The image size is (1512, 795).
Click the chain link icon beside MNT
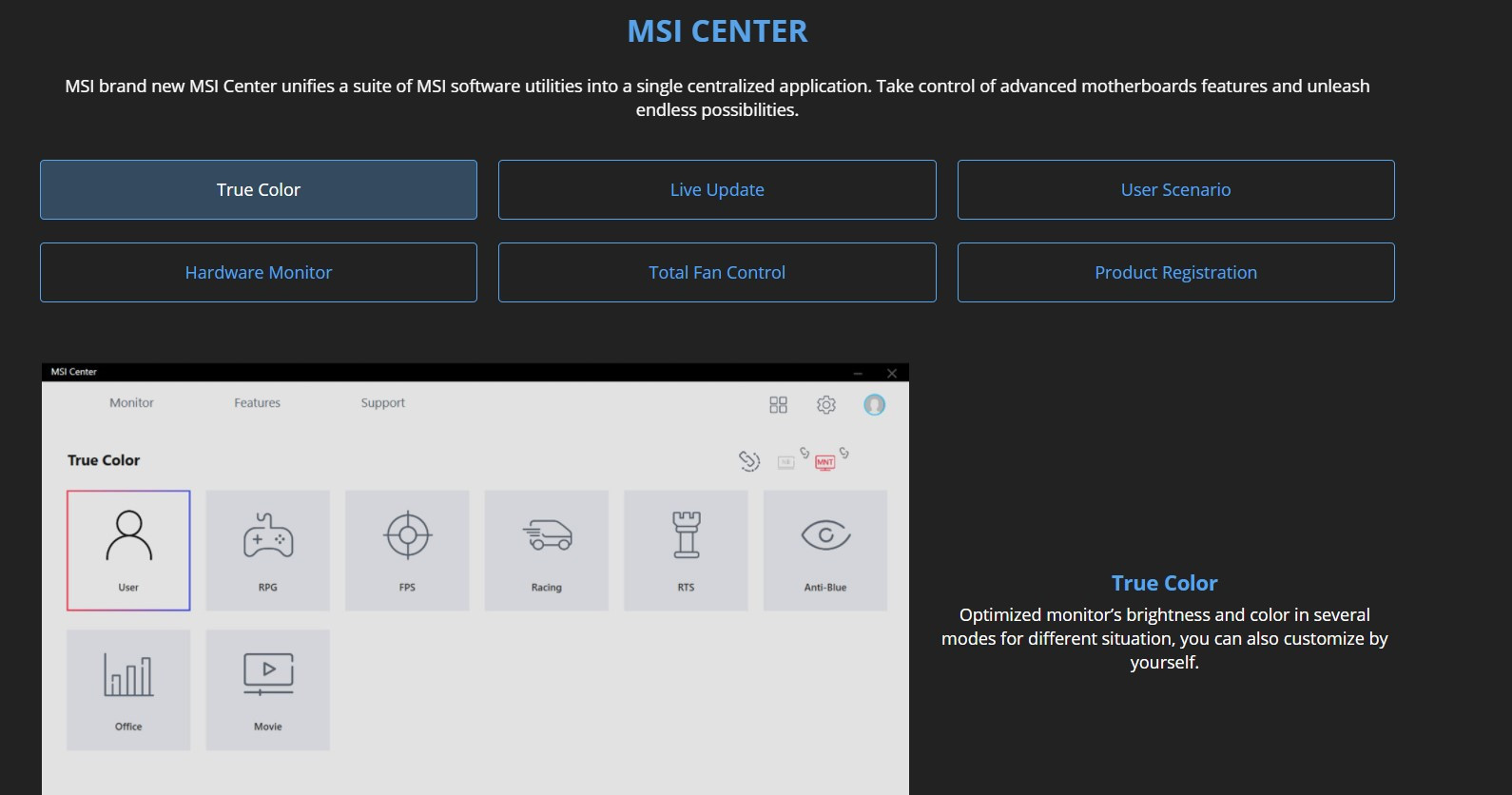click(x=843, y=453)
